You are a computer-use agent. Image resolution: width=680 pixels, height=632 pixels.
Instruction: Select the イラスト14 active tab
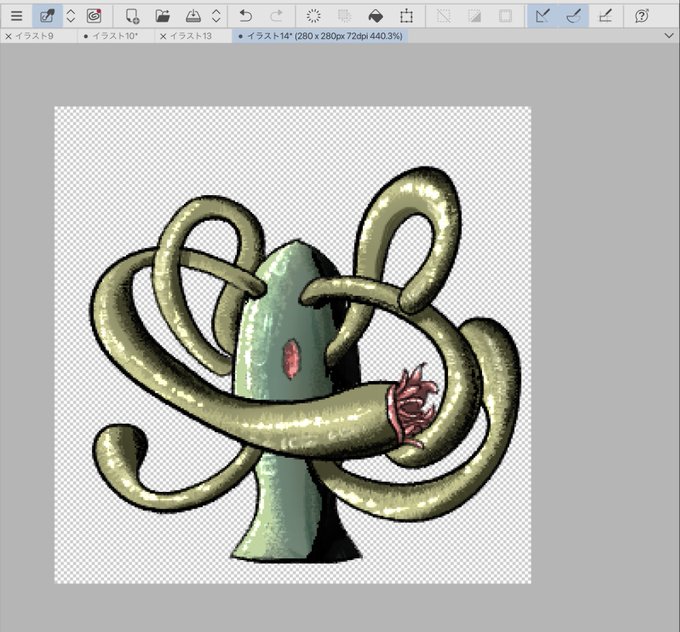[320, 36]
